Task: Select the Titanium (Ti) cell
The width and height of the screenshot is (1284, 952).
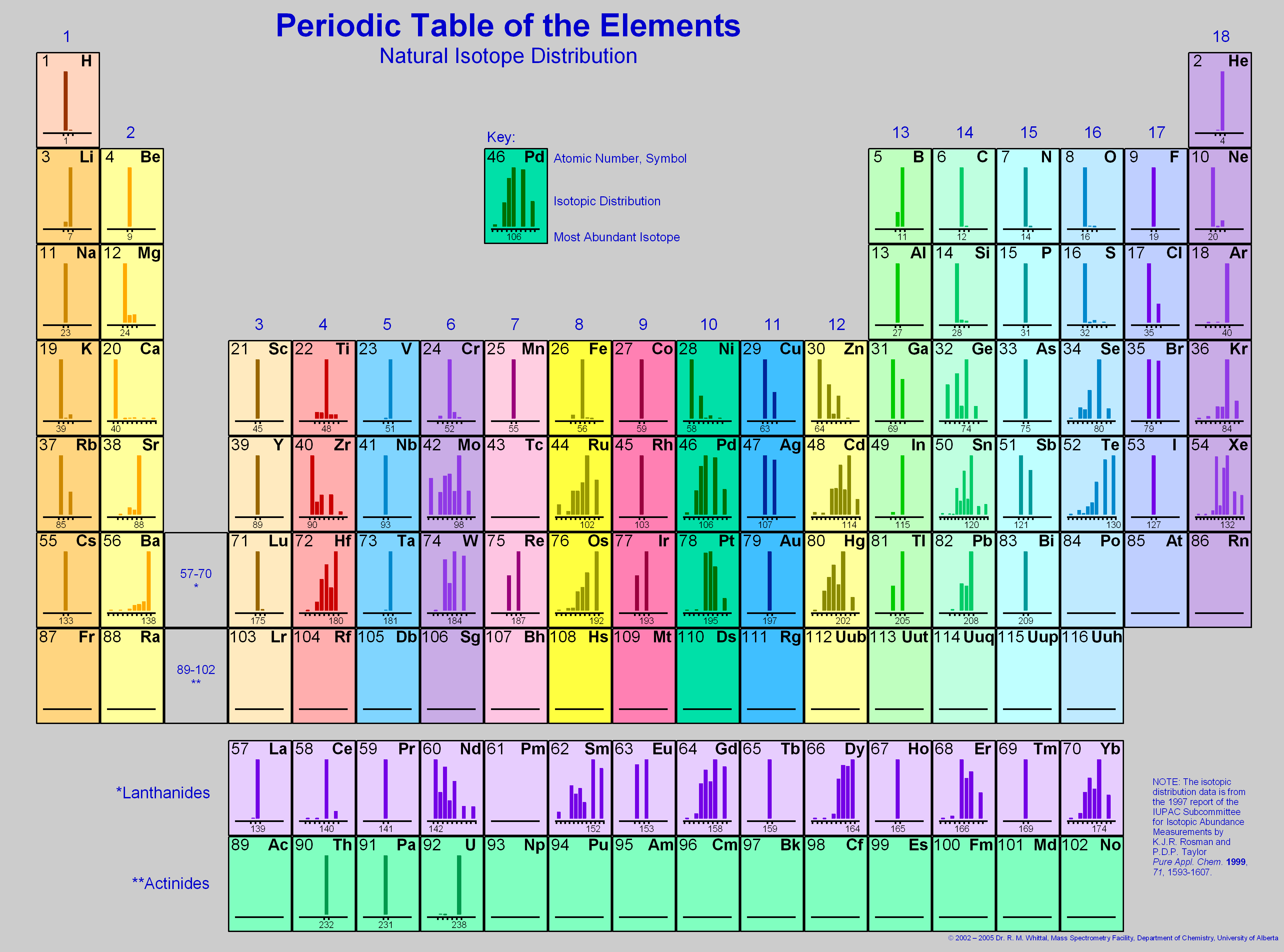Action: (324, 388)
